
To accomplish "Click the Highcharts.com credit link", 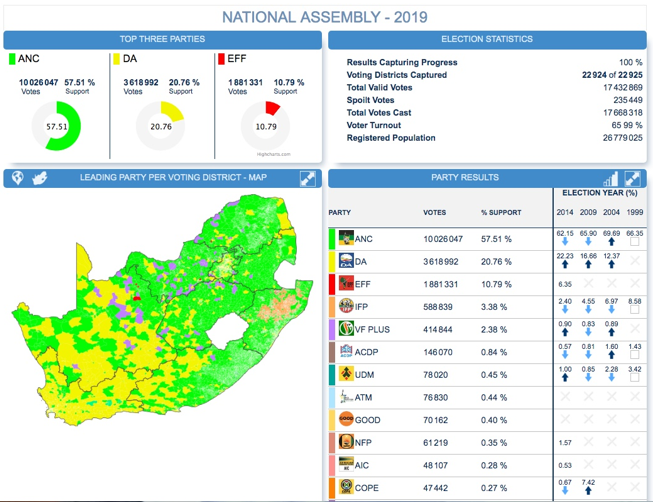I will (273, 154).
